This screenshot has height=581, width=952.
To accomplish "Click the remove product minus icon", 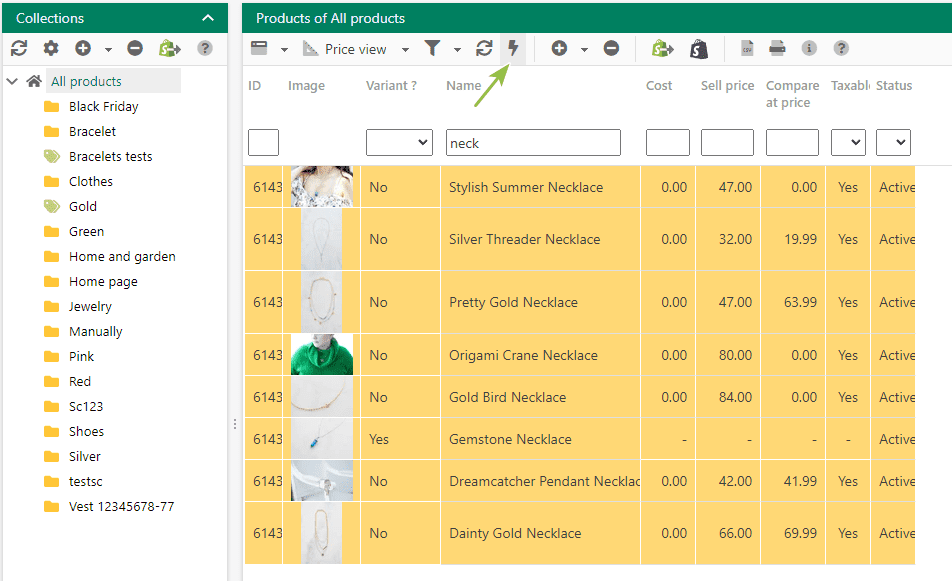I will point(611,48).
